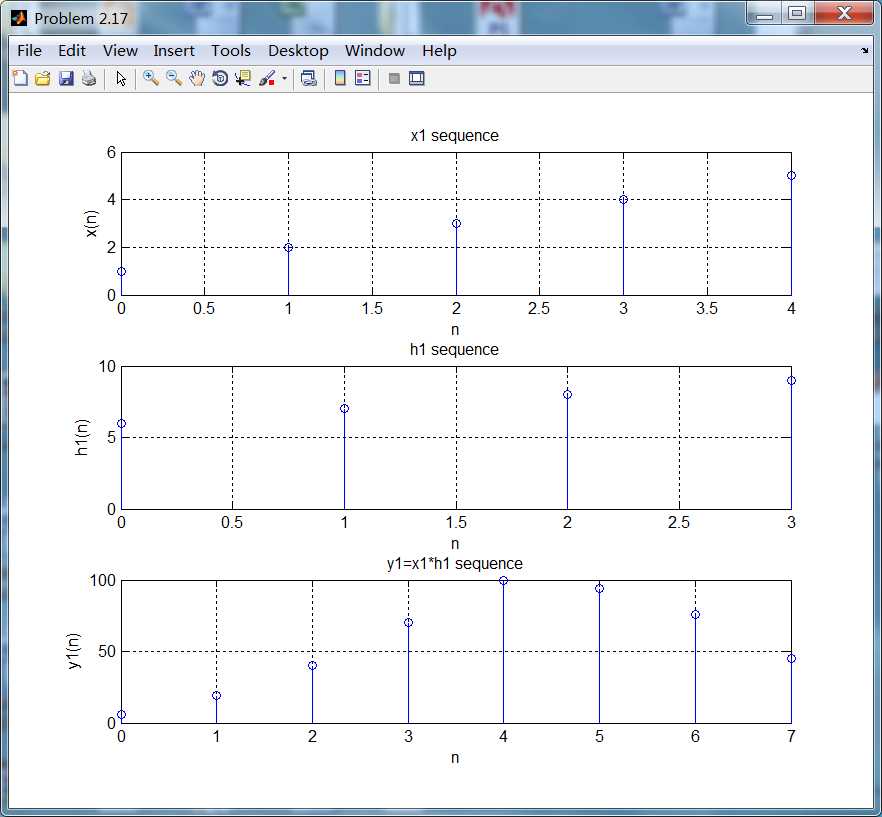Open the Window menu
882x817 pixels.
375,51
